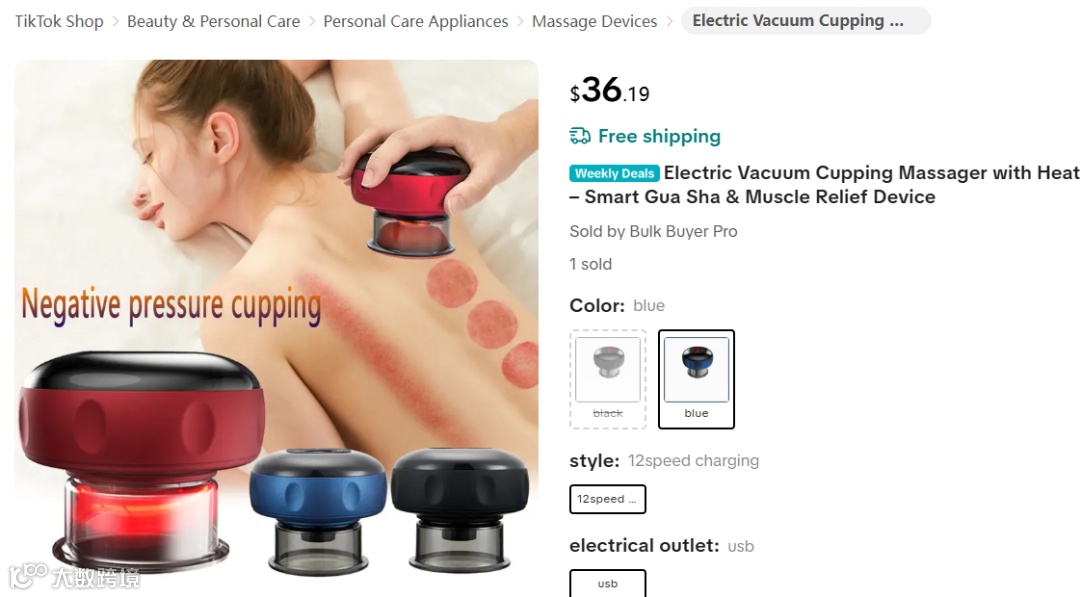The height and width of the screenshot is (597, 1080).
Task: Click chevron after TikTok Shop breadcrumb
Action: pos(116,22)
